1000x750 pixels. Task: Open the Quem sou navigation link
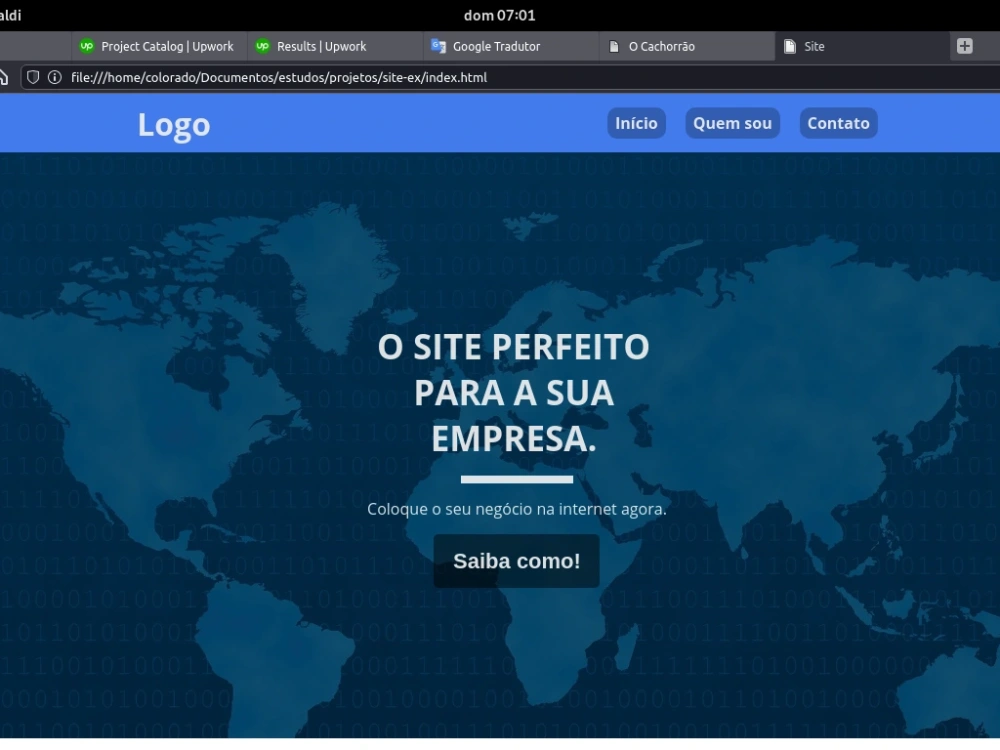click(732, 123)
